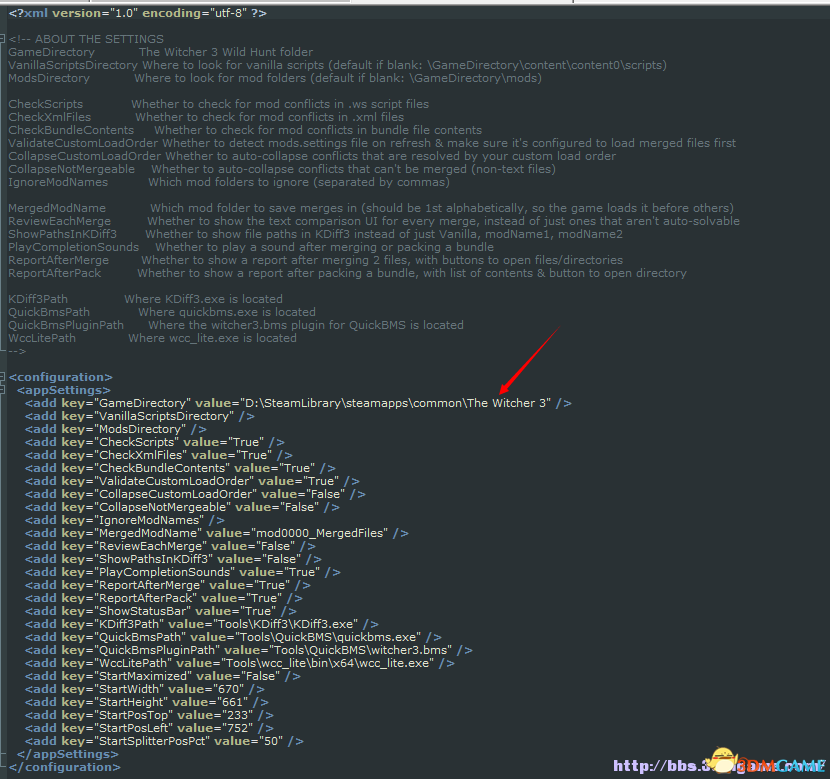Click the comment "Where wcc_lite.exe is located"
This screenshot has height=779, width=830.
click(212, 338)
